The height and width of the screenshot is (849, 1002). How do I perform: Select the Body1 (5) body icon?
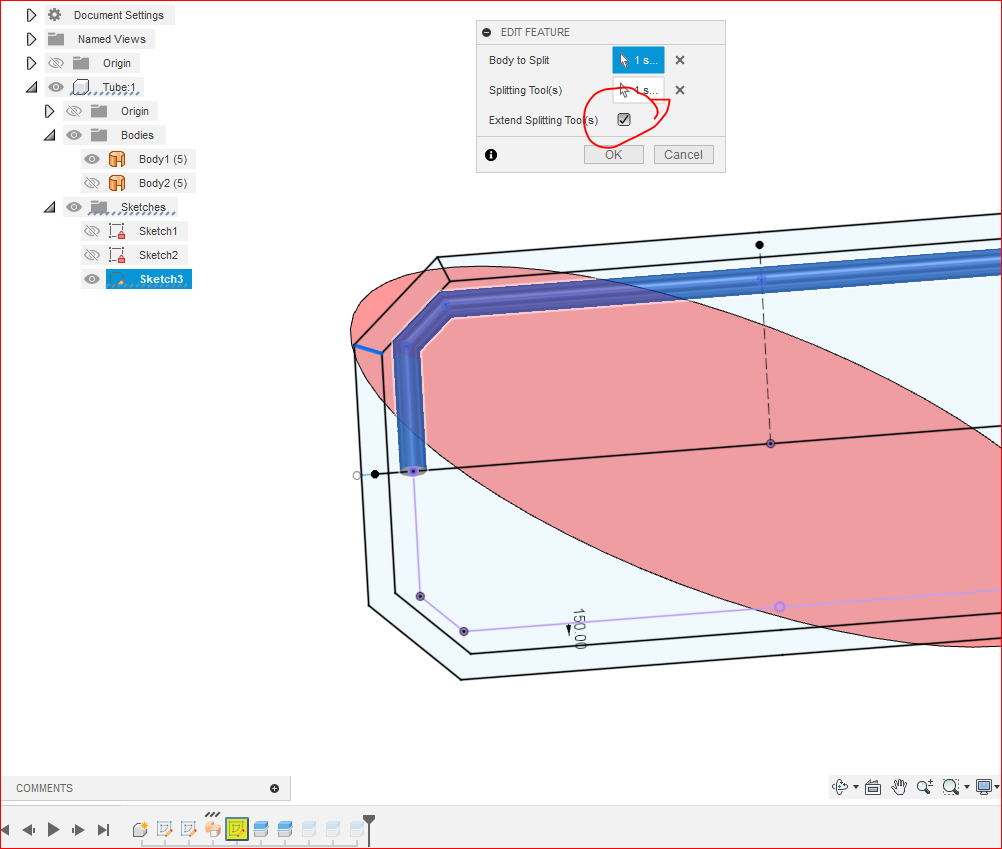point(117,159)
